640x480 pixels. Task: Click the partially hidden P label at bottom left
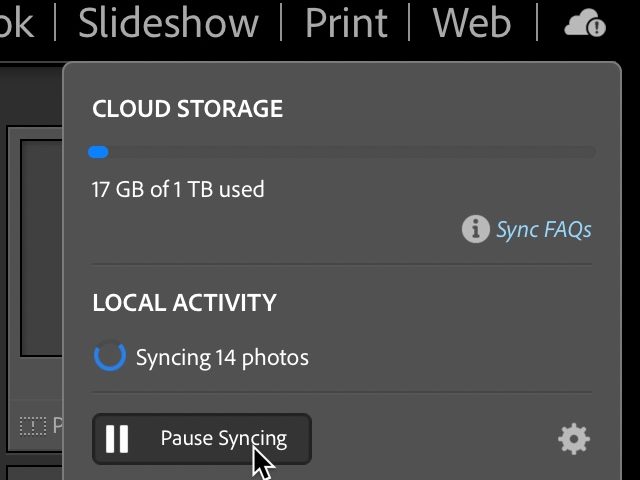[57, 427]
